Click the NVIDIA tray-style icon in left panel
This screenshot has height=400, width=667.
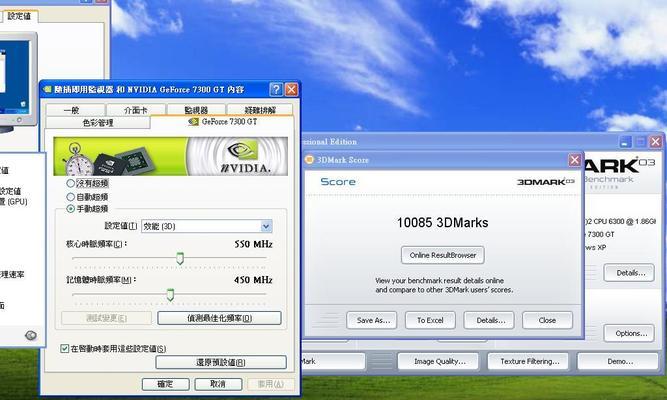point(31,335)
